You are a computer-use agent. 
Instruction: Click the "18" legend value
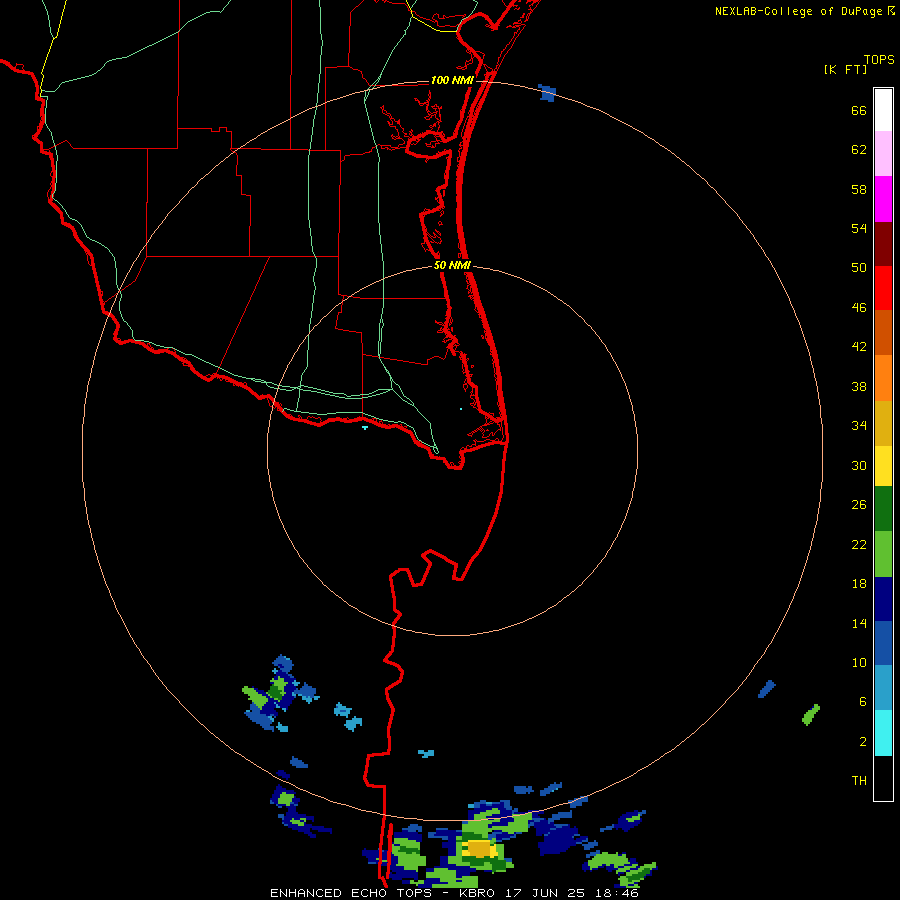859,584
